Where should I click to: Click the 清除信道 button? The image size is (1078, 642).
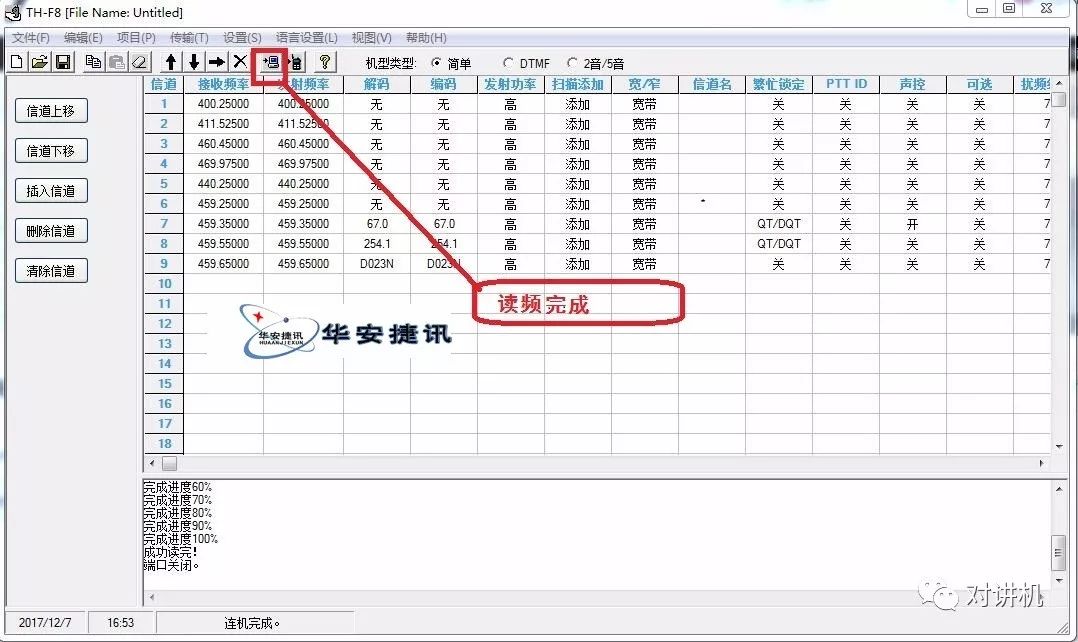51,270
